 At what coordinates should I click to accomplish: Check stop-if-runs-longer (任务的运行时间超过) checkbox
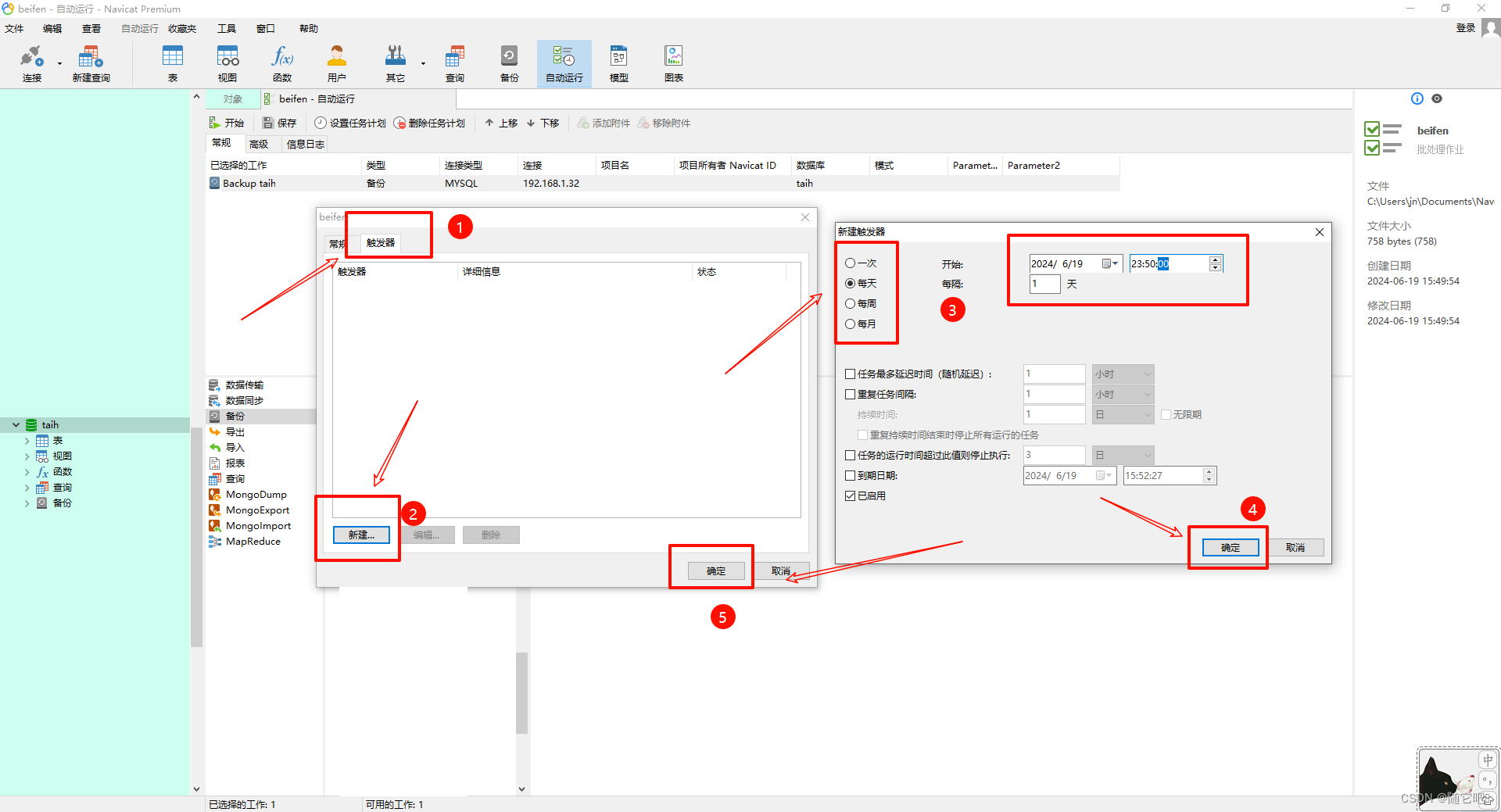[x=851, y=455]
